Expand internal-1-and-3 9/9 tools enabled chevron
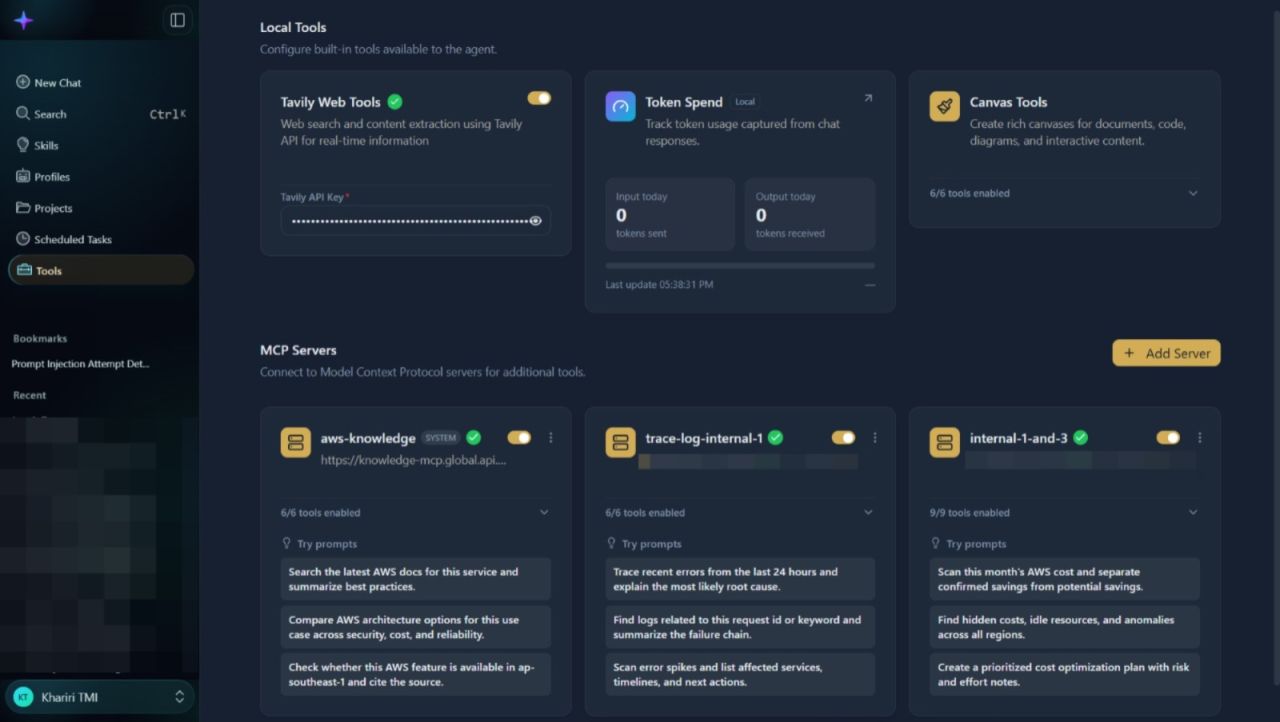The width and height of the screenshot is (1280, 722). 1193,513
